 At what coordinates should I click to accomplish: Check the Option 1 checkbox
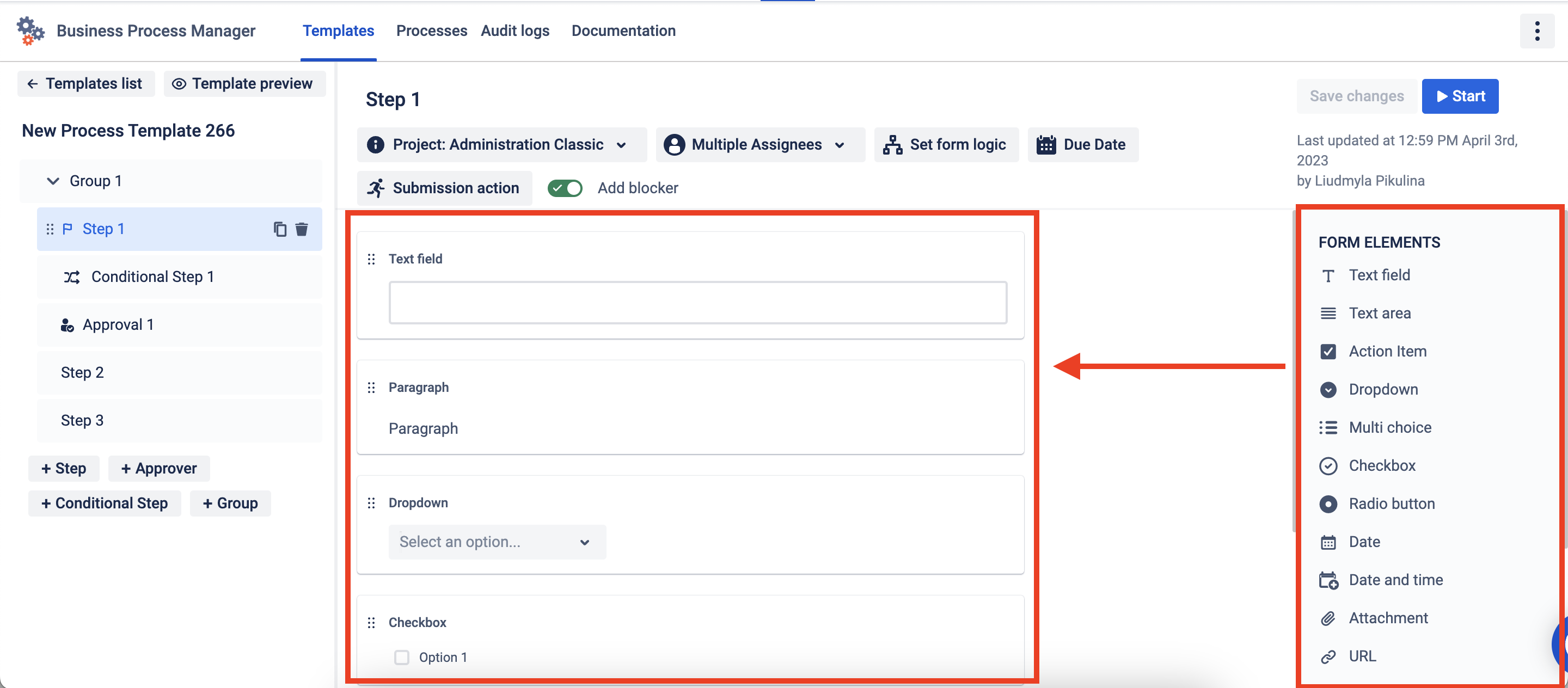click(402, 657)
